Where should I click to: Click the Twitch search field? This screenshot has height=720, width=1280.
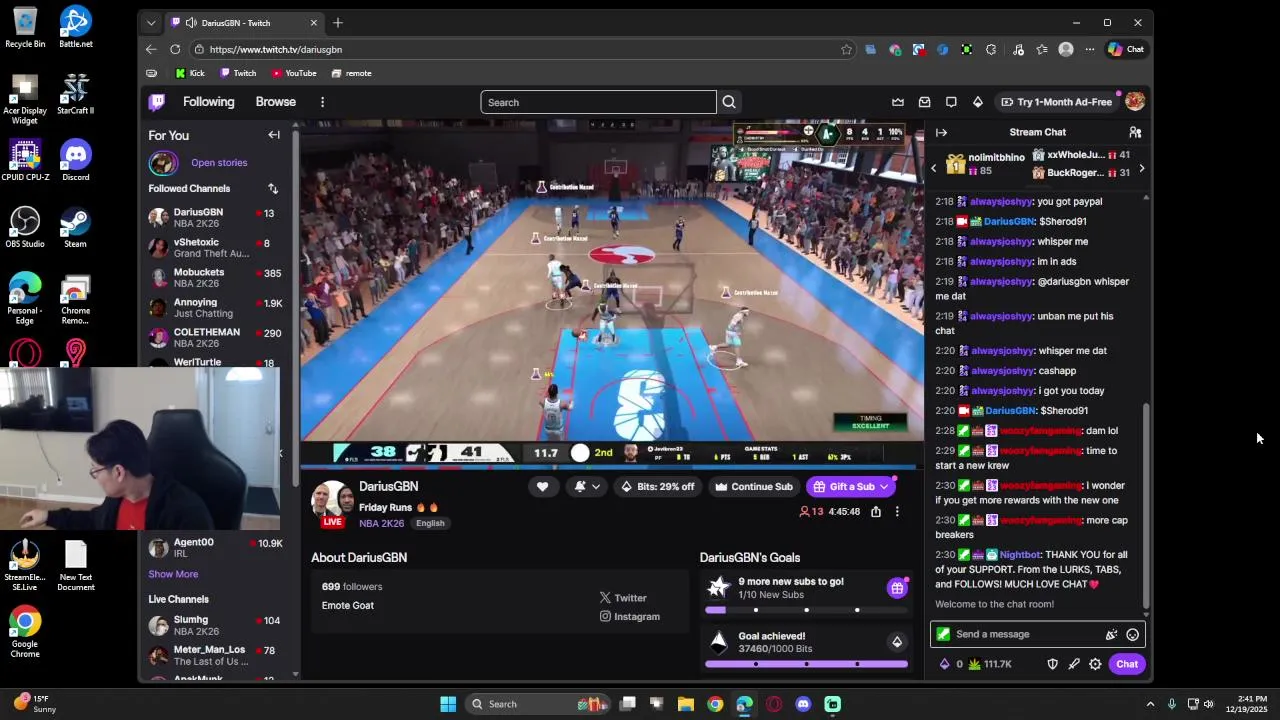pyautogui.click(x=598, y=102)
